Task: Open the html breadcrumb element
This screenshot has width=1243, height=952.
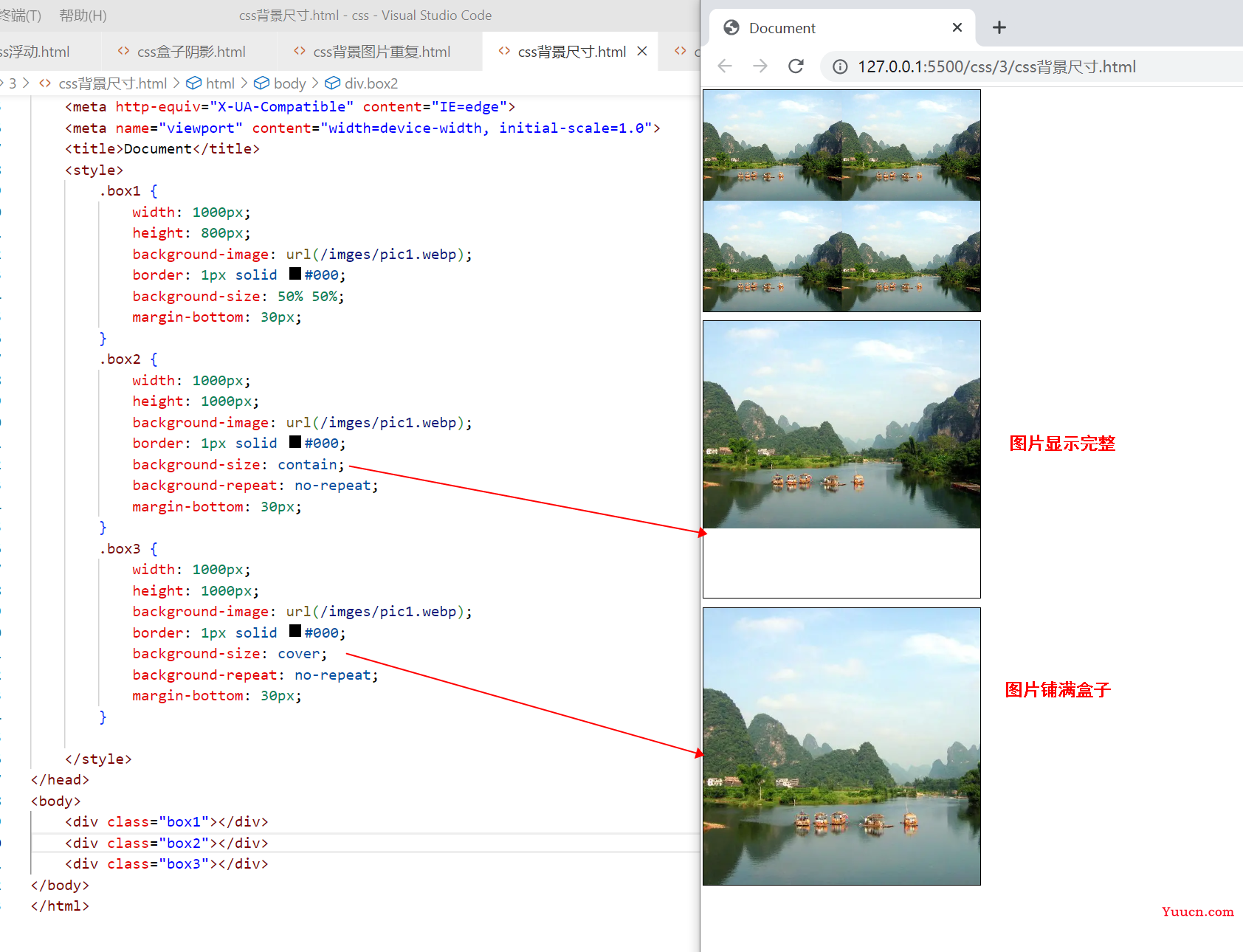Action: coord(220,83)
